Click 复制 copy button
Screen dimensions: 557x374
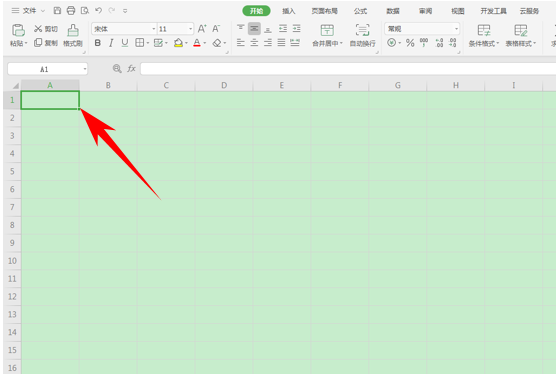(x=46, y=43)
